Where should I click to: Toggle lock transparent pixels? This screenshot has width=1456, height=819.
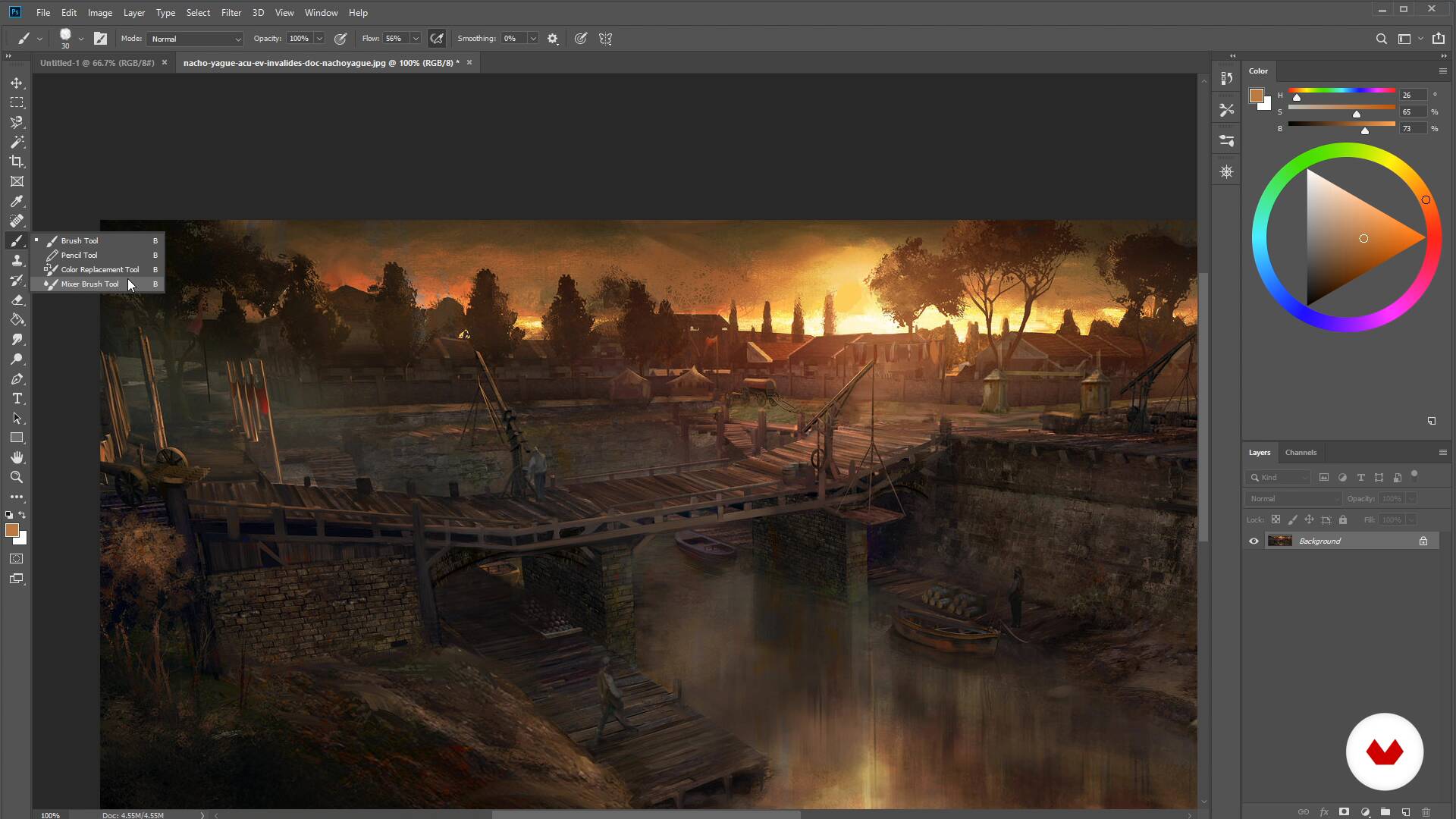pos(1276,519)
